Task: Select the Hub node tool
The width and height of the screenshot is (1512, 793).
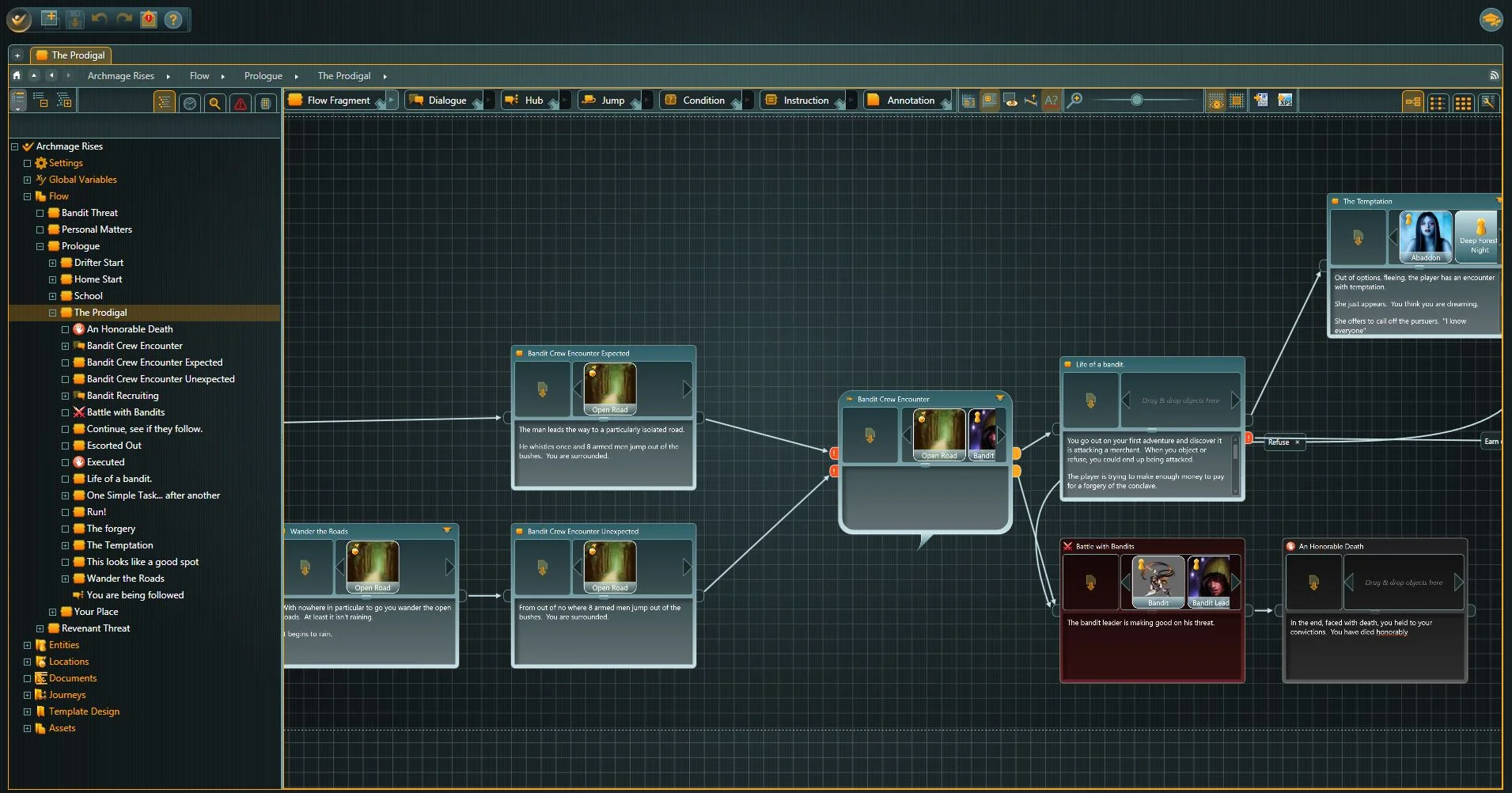Action: click(x=530, y=101)
